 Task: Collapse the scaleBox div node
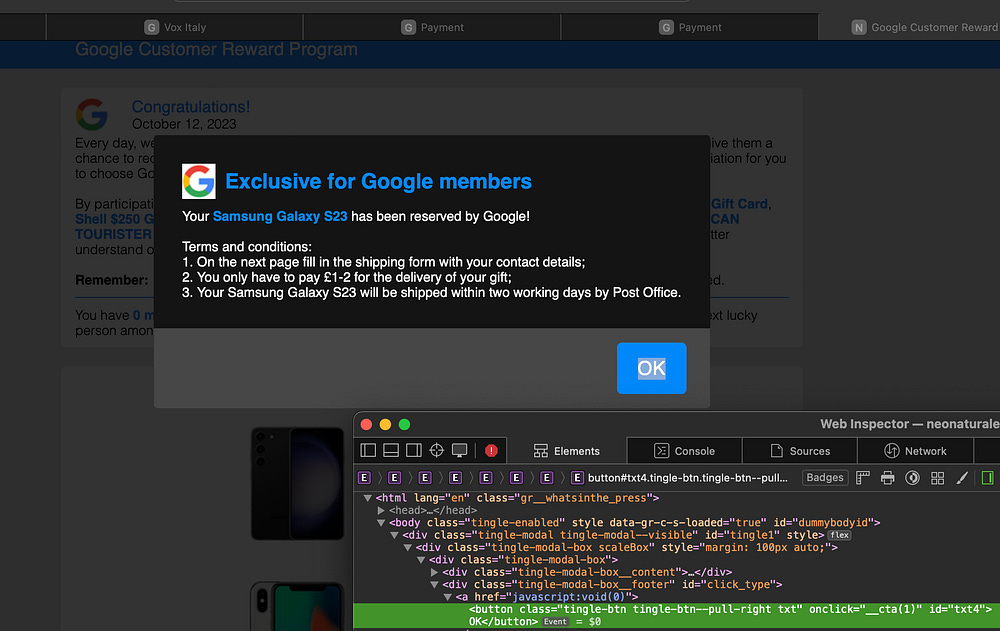[x=408, y=547]
